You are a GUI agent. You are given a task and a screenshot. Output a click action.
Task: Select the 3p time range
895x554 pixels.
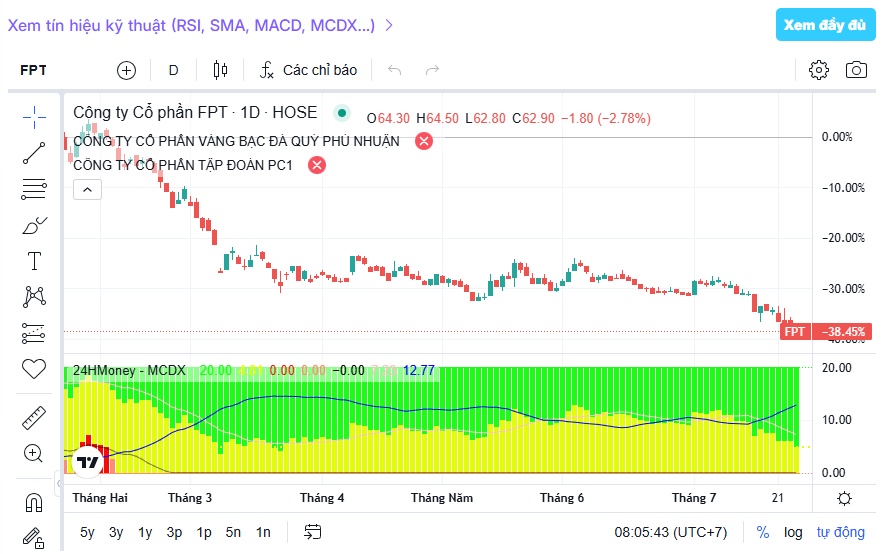tap(174, 532)
